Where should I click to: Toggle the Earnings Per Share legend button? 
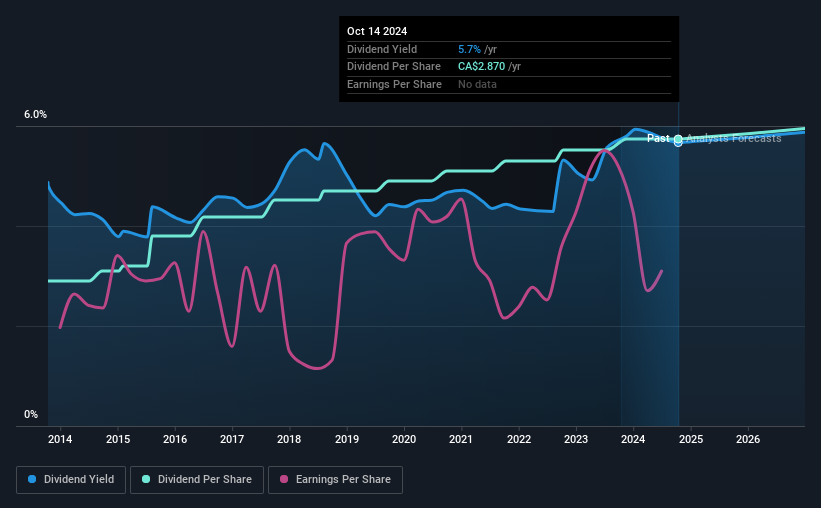(x=335, y=480)
